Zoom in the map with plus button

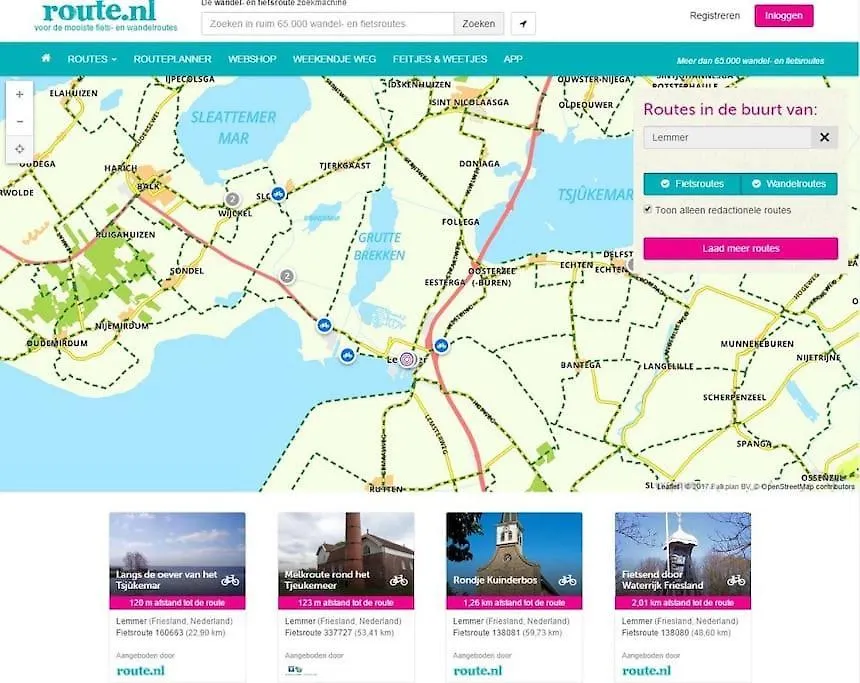point(20,94)
